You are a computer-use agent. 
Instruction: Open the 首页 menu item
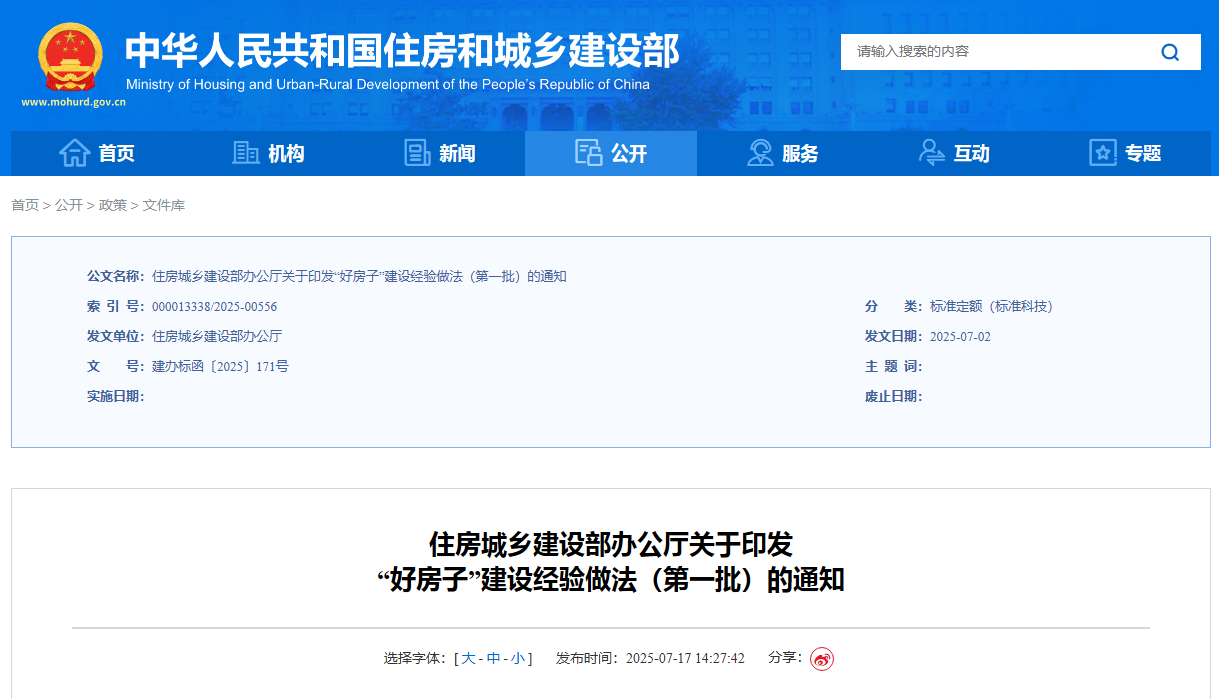pyautogui.click(x=112, y=153)
